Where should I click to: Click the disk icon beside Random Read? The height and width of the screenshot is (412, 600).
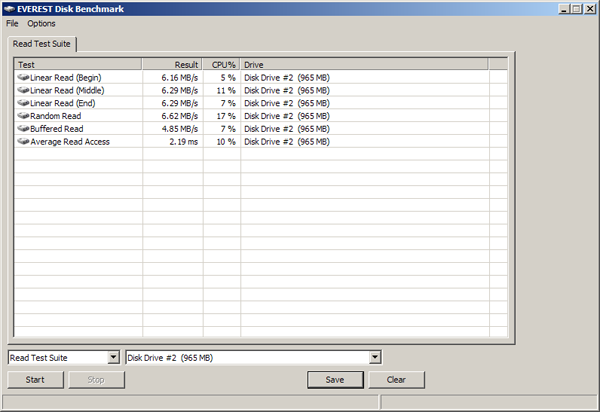[x=23, y=116]
